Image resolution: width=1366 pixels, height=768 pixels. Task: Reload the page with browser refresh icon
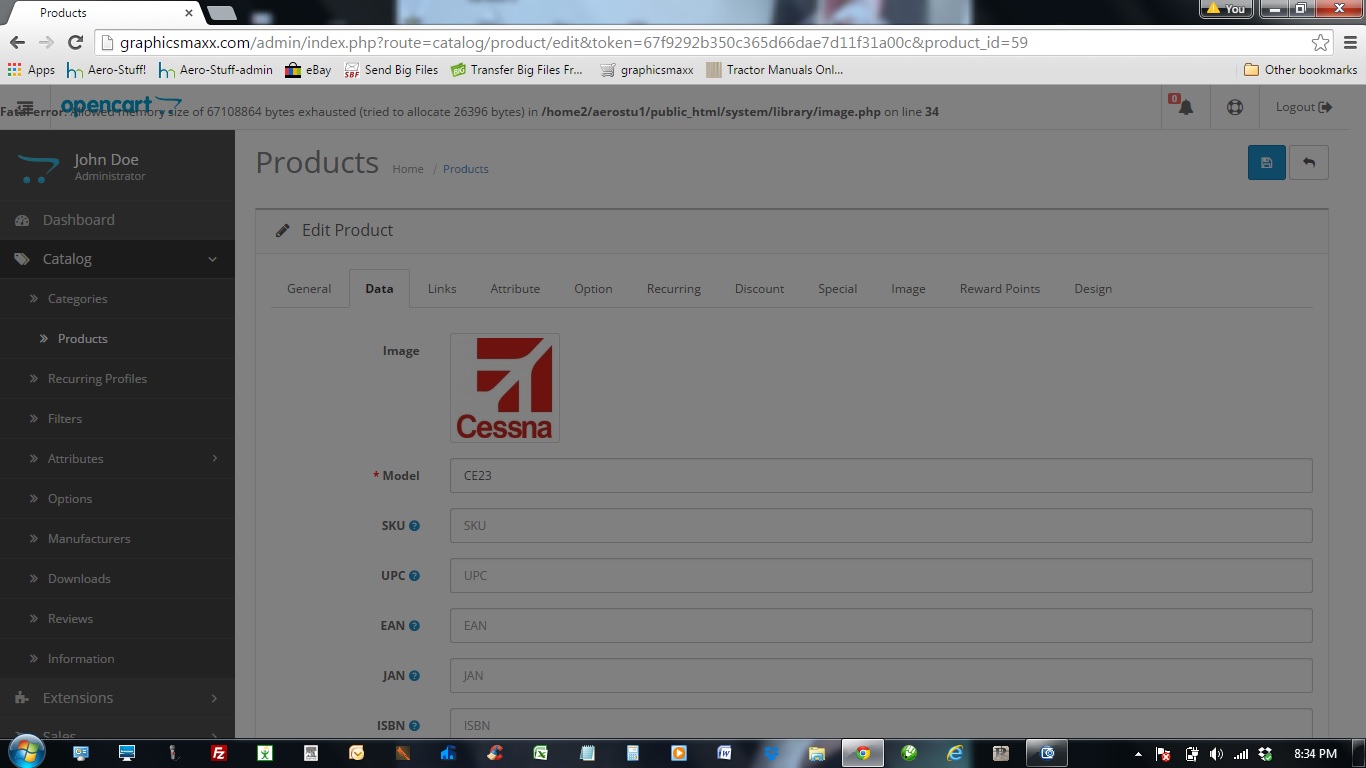[75, 42]
